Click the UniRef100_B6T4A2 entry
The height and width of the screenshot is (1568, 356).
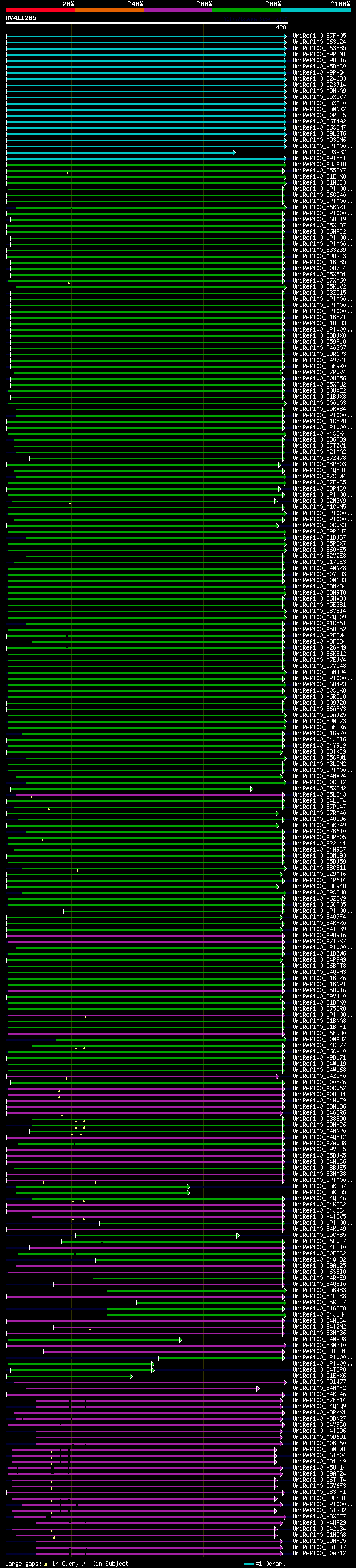coord(319,122)
